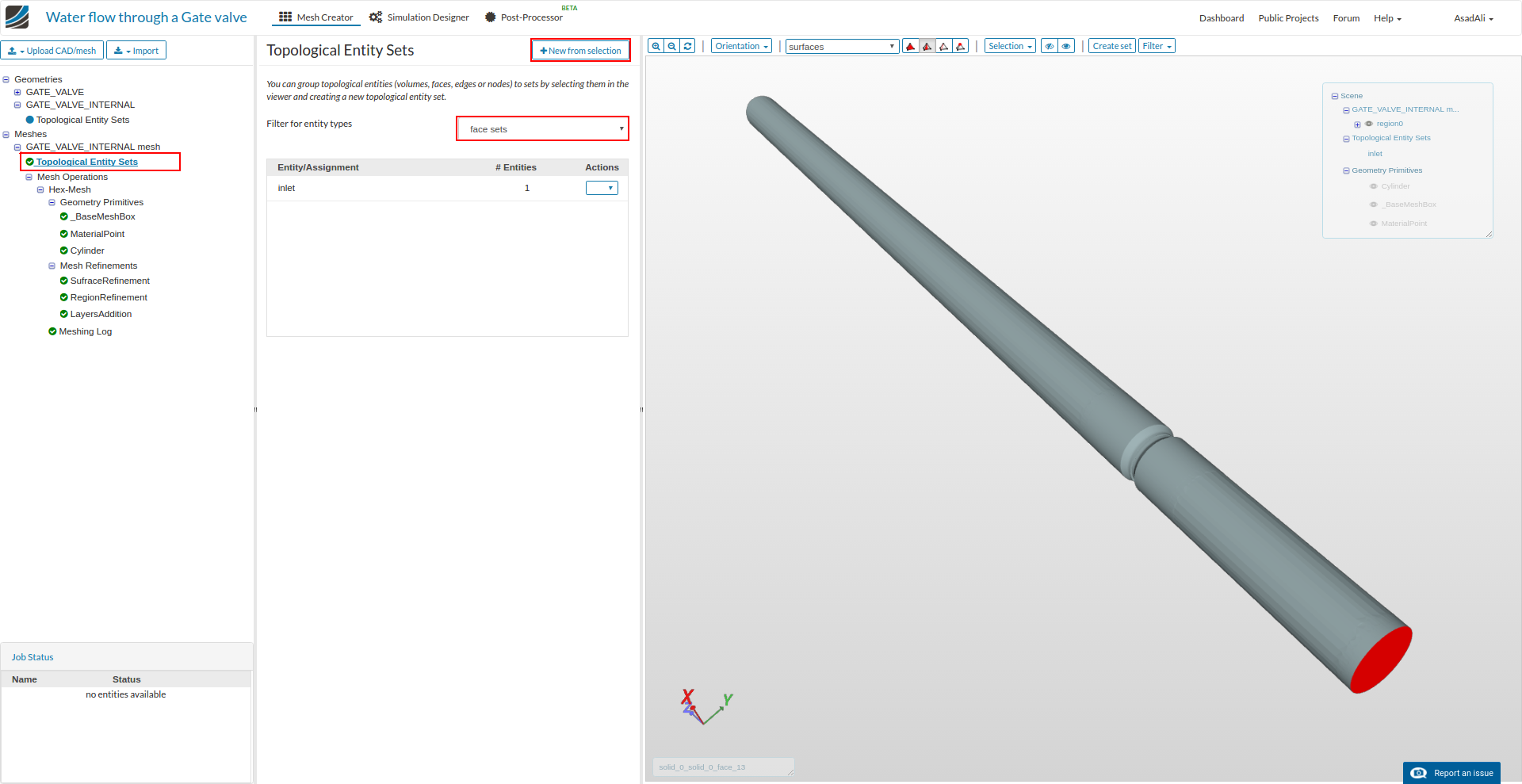Collapse the Geometries tree node
Viewport: 1522px width, 784px height.
click(x=6, y=79)
